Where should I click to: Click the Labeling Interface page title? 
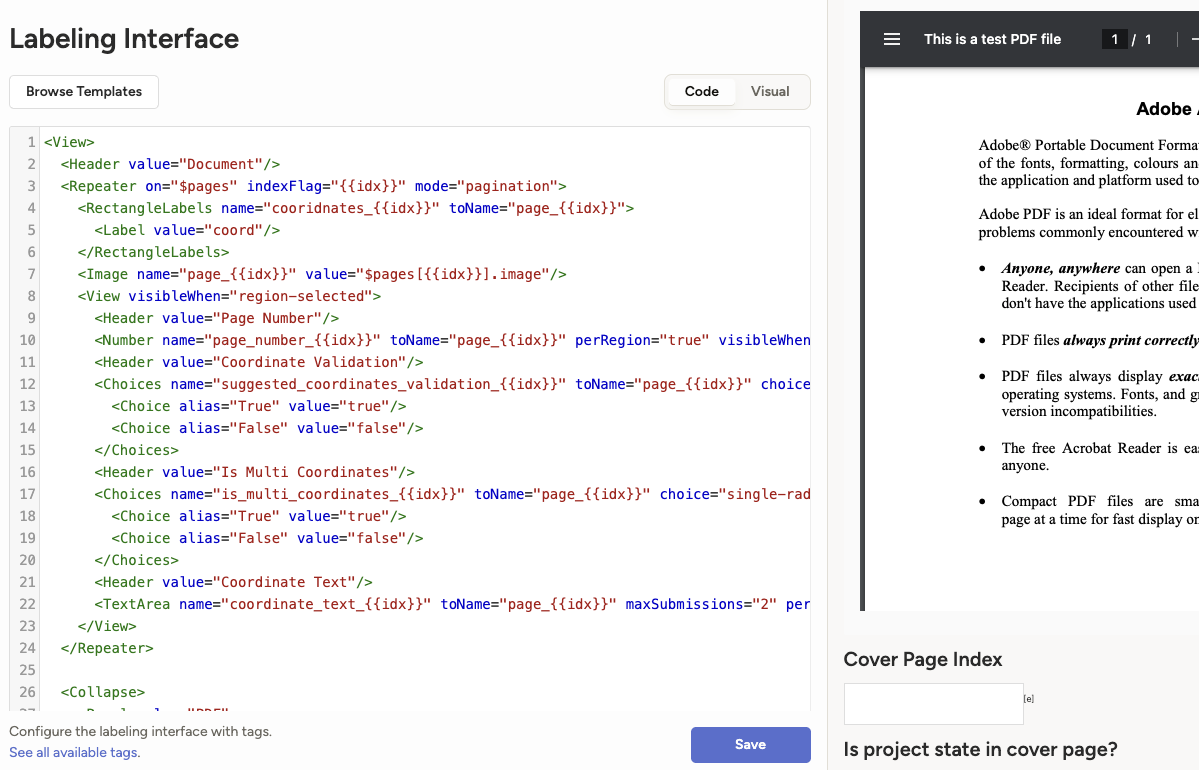pos(124,39)
